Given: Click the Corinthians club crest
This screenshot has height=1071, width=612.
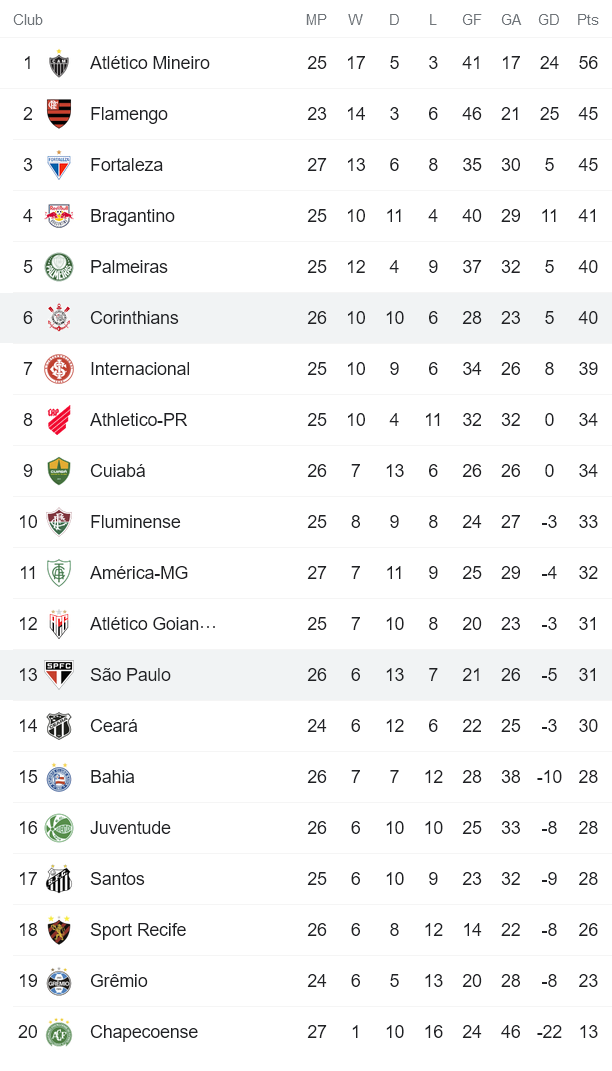Looking at the screenshot, I should [59, 318].
